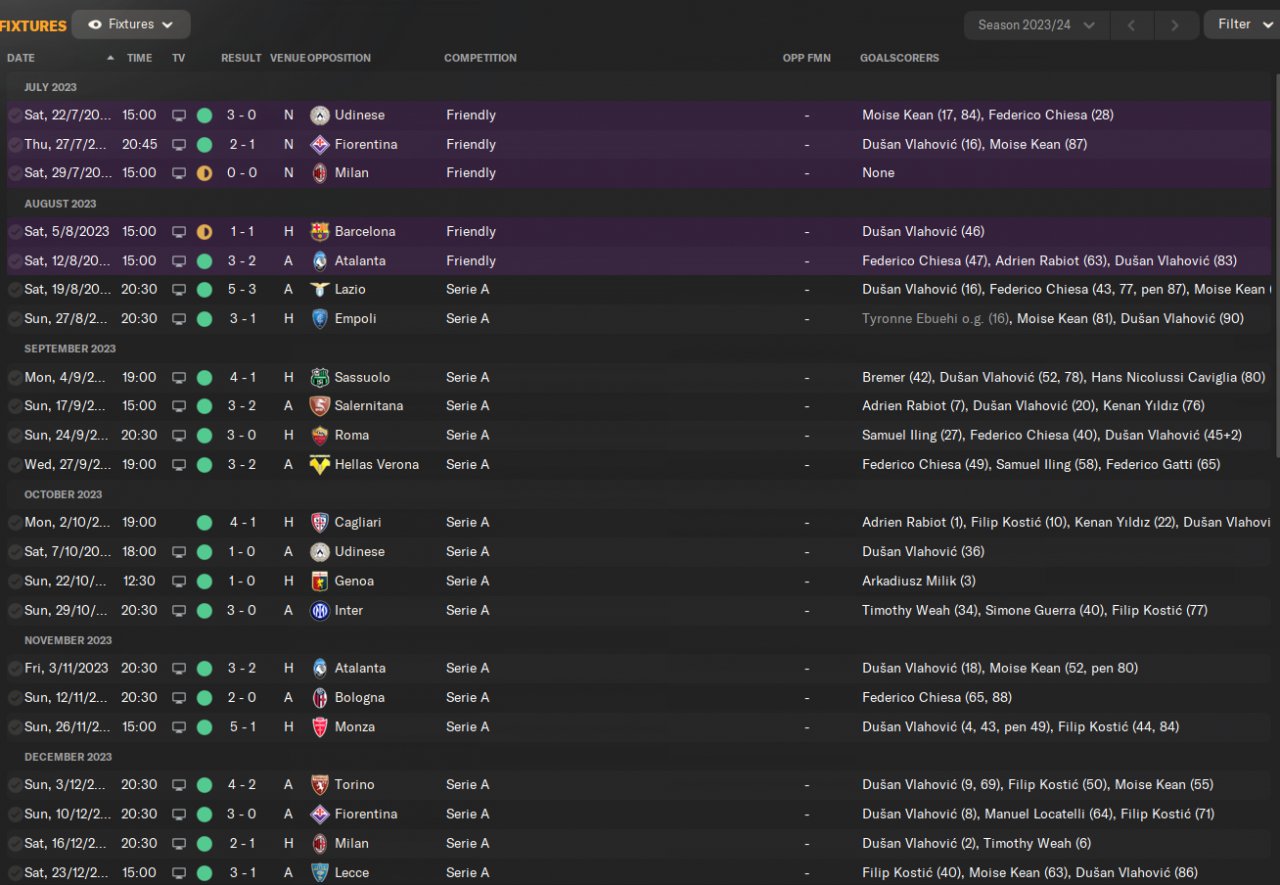Toggle the checkmark circle on Lazio fixture row
This screenshot has width=1280, height=885.
click(x=15, y=290)
